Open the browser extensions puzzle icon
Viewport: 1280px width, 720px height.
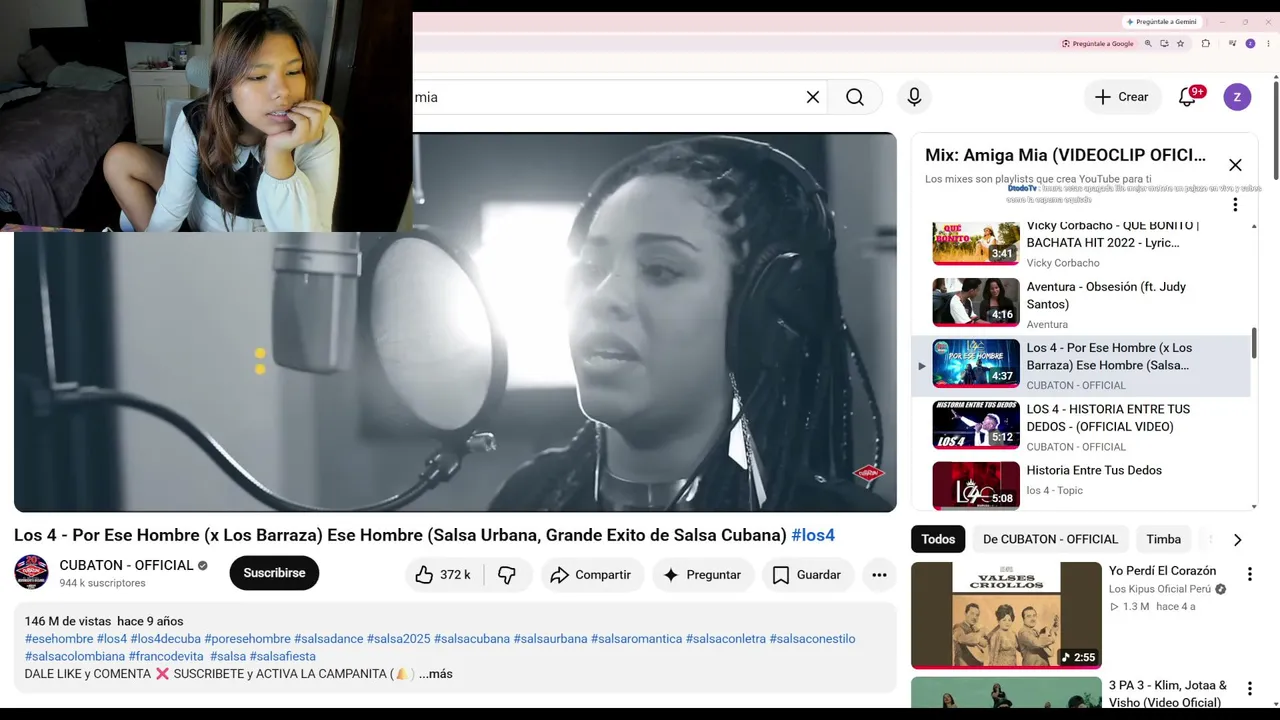(1205, 44)
